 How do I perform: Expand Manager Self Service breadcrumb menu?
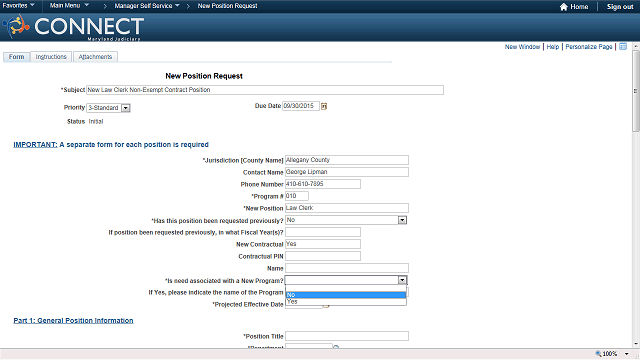[147, 6]
